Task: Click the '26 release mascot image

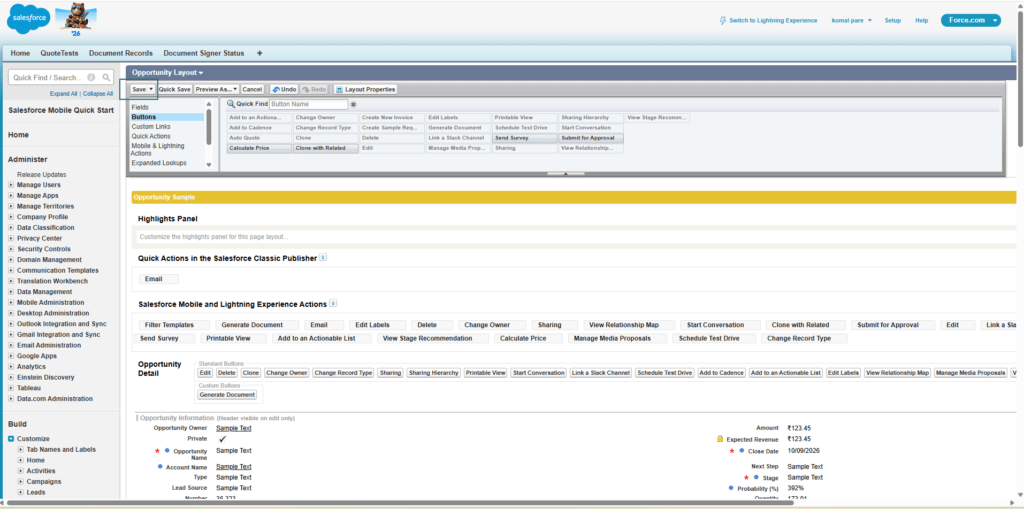Action: pyautogui.click(x=76, y=21)
